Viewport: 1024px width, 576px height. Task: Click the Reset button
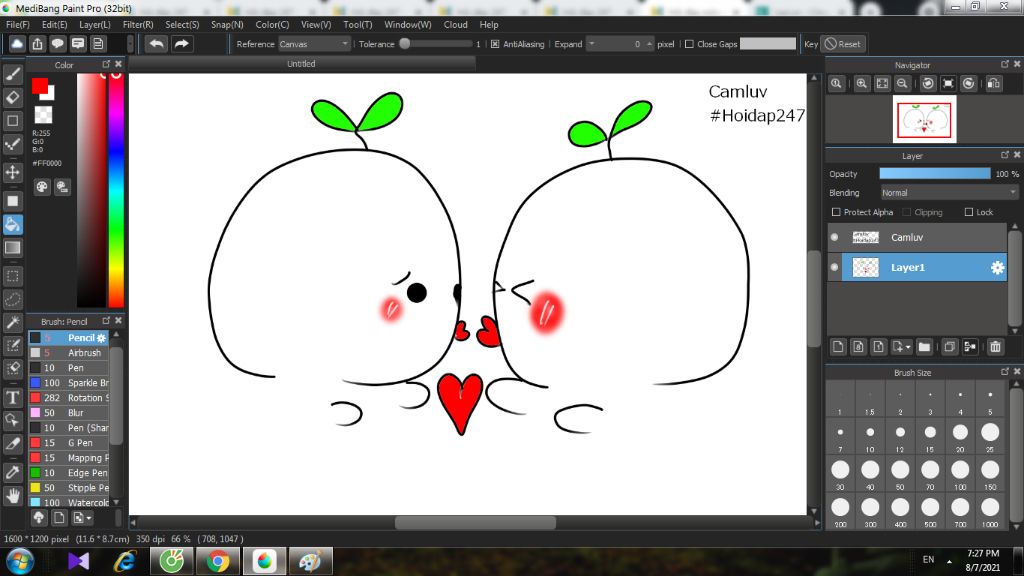(x=842, y=44)
